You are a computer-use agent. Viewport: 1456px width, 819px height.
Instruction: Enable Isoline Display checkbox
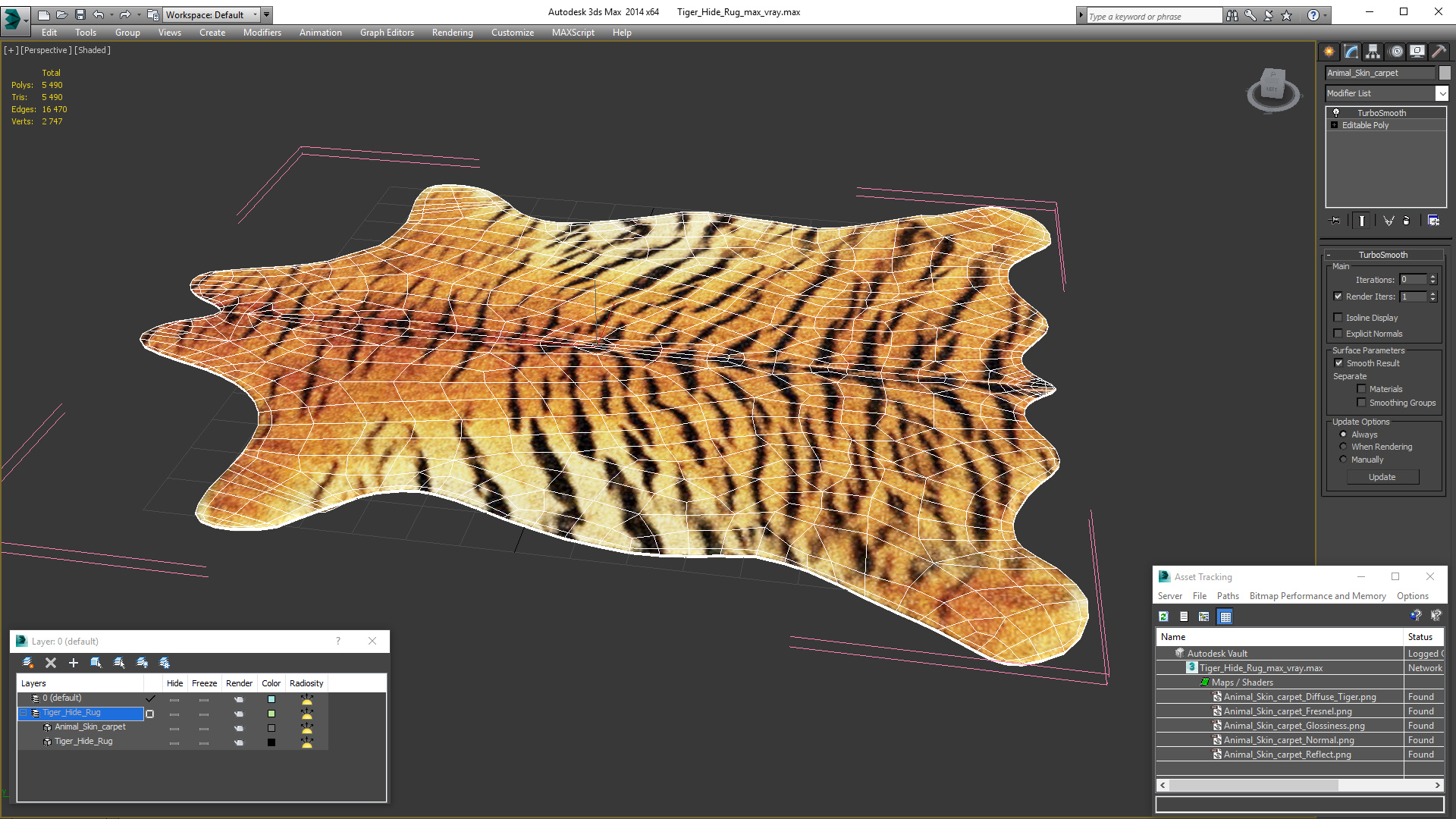pyautogui.click(x=1338, y=318)
